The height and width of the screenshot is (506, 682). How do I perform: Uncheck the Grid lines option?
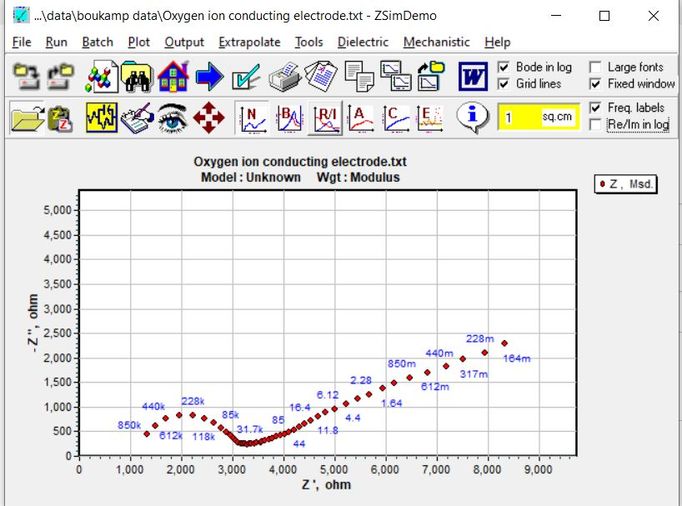click(x=503, y=84)
